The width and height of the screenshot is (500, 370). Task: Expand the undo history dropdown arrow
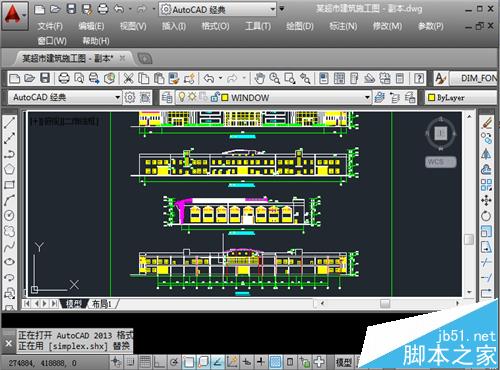tap(221, 78)
